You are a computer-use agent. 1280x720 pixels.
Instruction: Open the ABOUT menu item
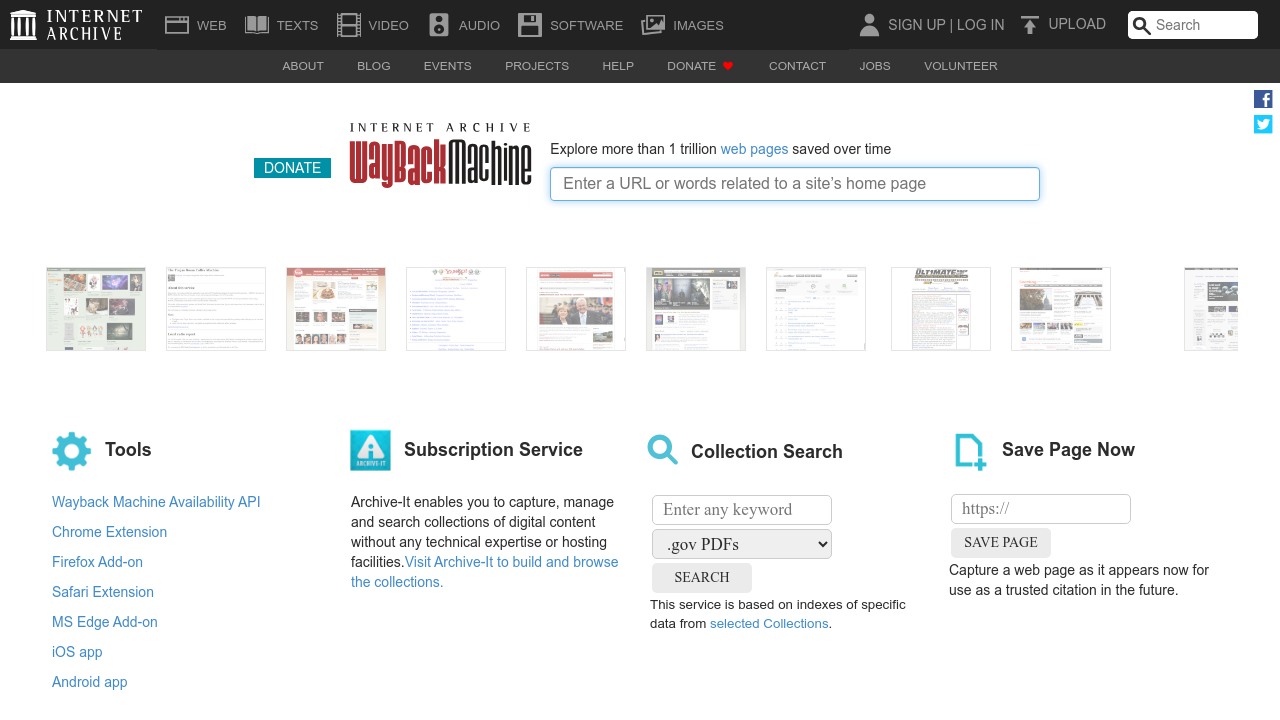pyautogui.click(x=302, y=65)
